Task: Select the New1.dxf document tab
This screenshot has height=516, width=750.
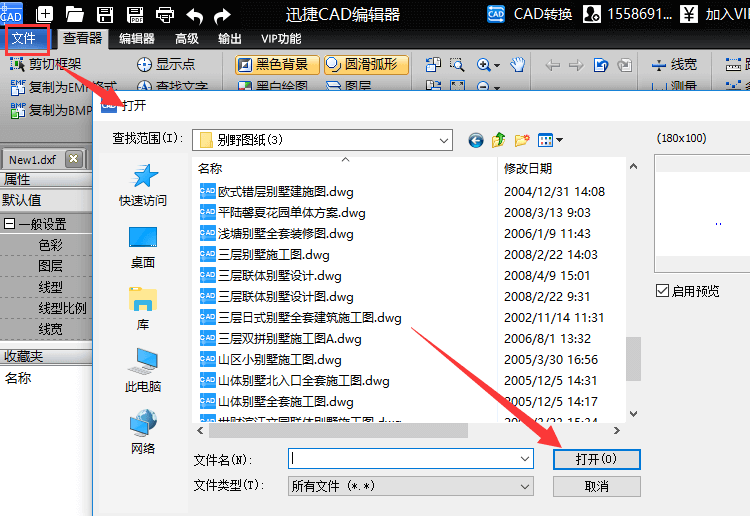Action: pos(33,160)
